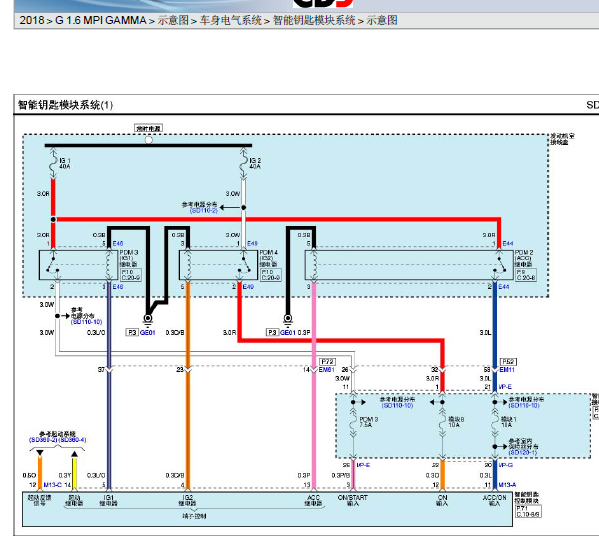Click the PDM 2 (ACC) relay label

pyautogui.click(x=524, y=258)
